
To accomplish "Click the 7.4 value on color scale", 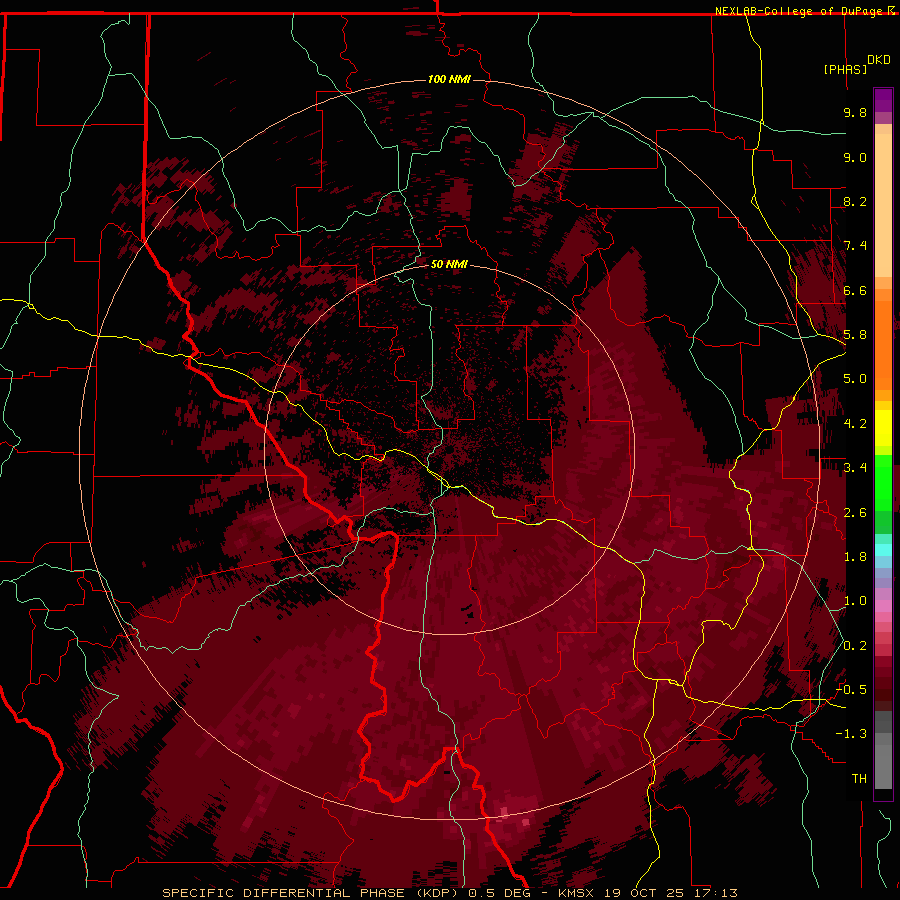I will [855, 246].
